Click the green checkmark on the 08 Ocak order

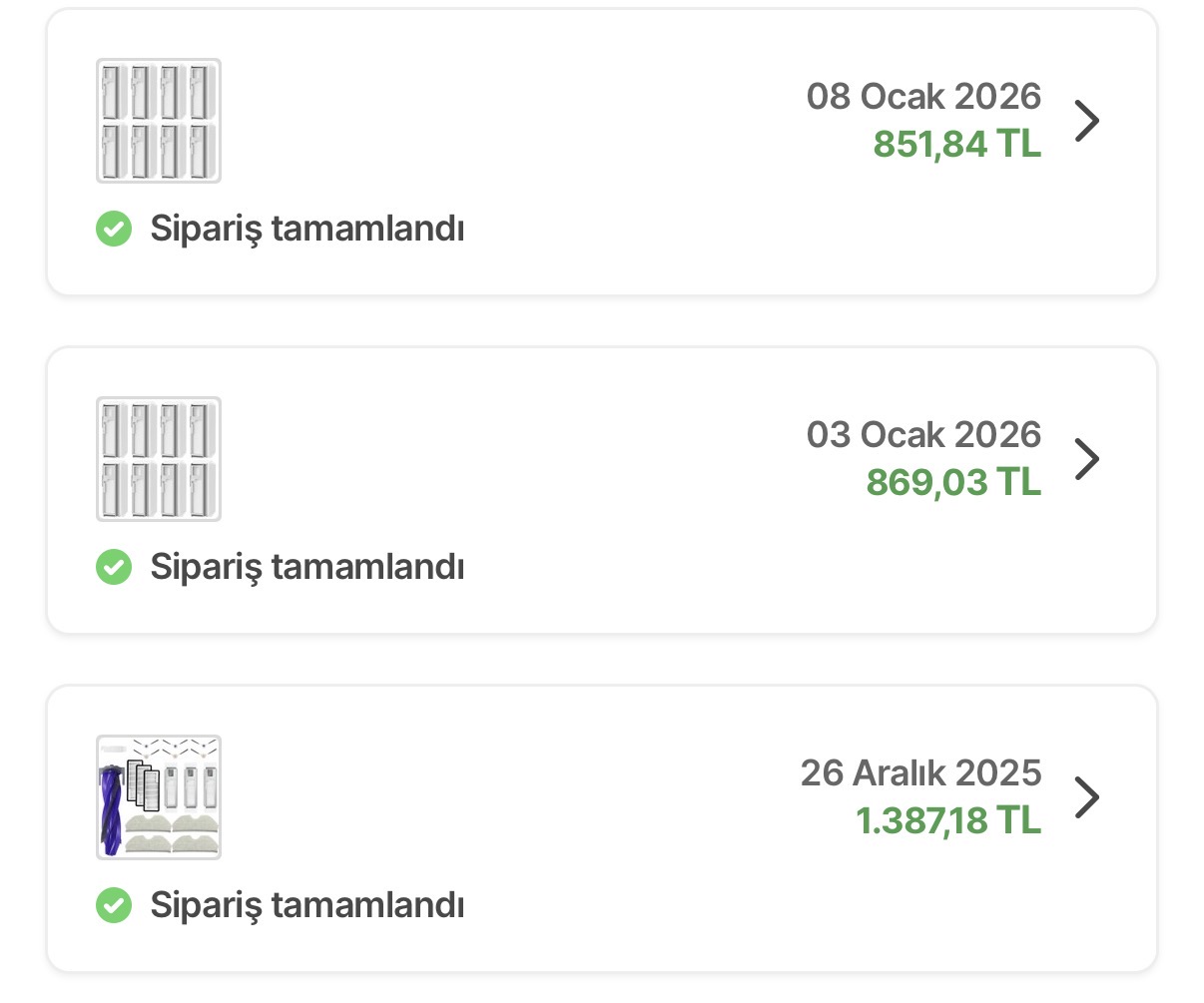114,229
